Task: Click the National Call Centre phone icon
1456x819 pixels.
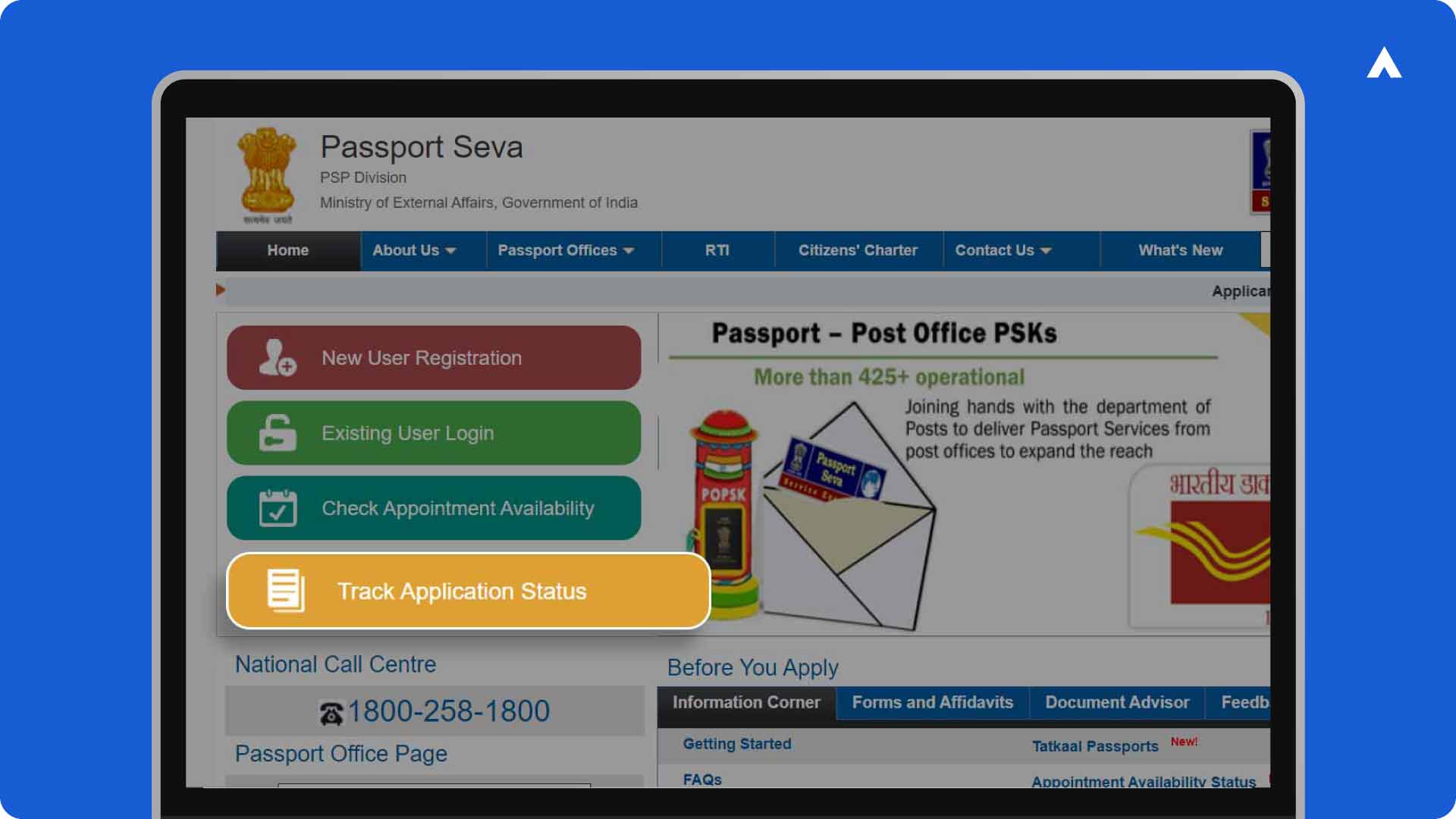Action: pyautogui.click(x=332, y=710)
